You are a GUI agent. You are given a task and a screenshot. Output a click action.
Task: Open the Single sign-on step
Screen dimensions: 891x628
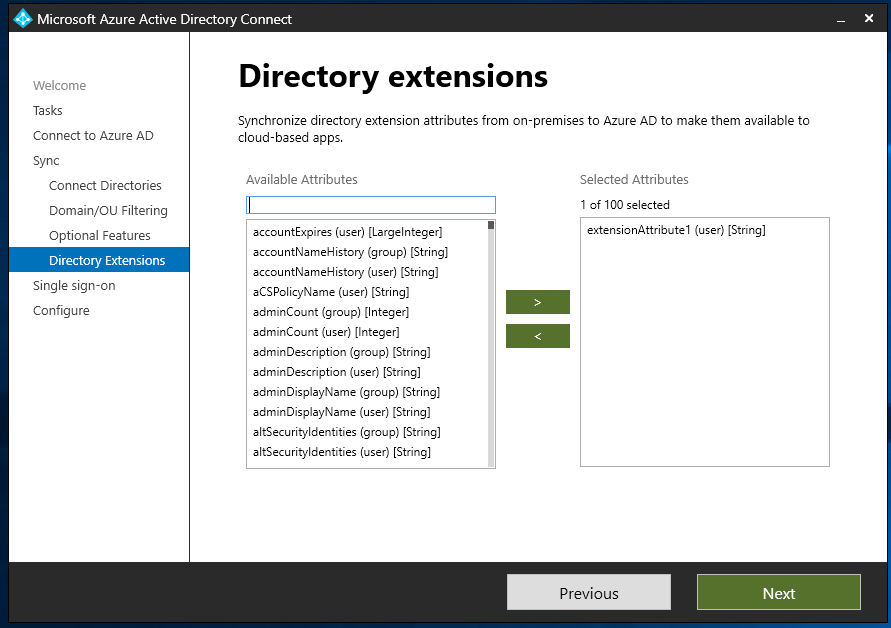[74, 286]
